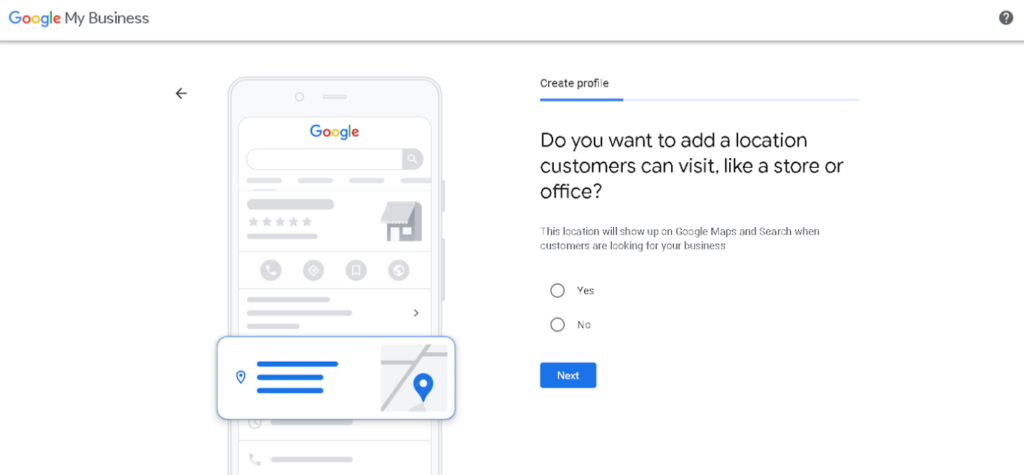
Task: Click the clock hours icon in illustration
Action: pyautogui.click(x=255, y=422)
